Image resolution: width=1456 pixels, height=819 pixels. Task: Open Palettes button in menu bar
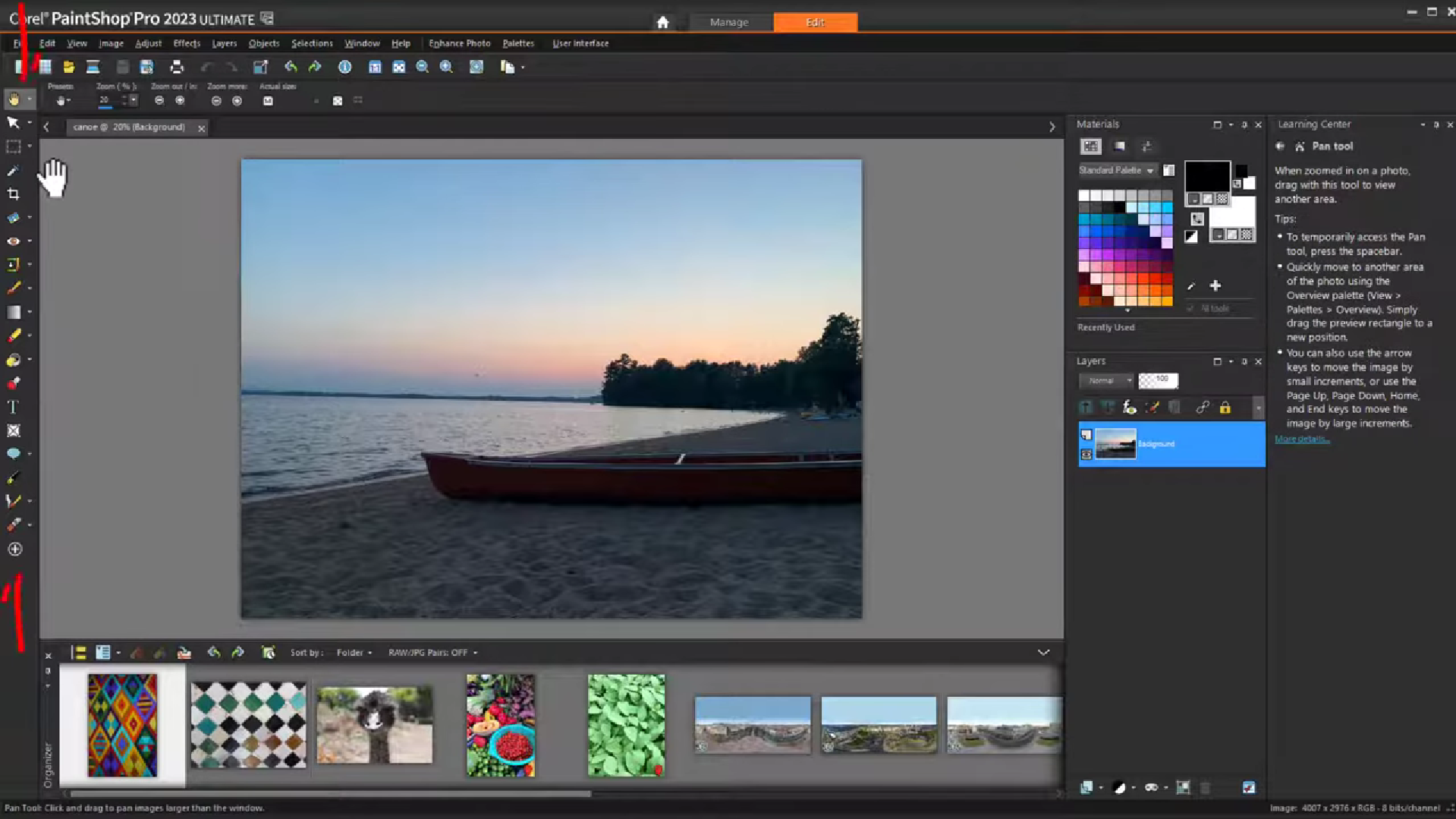tap(518, 43)
